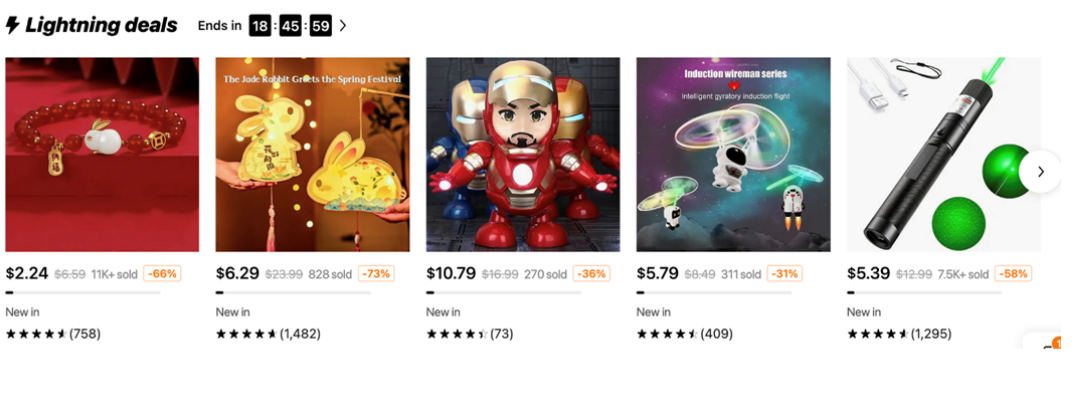This screenshot has height=403, width=1078.
Task: Click the star rating showing 409 reviews
Action: tap(685, 334)
